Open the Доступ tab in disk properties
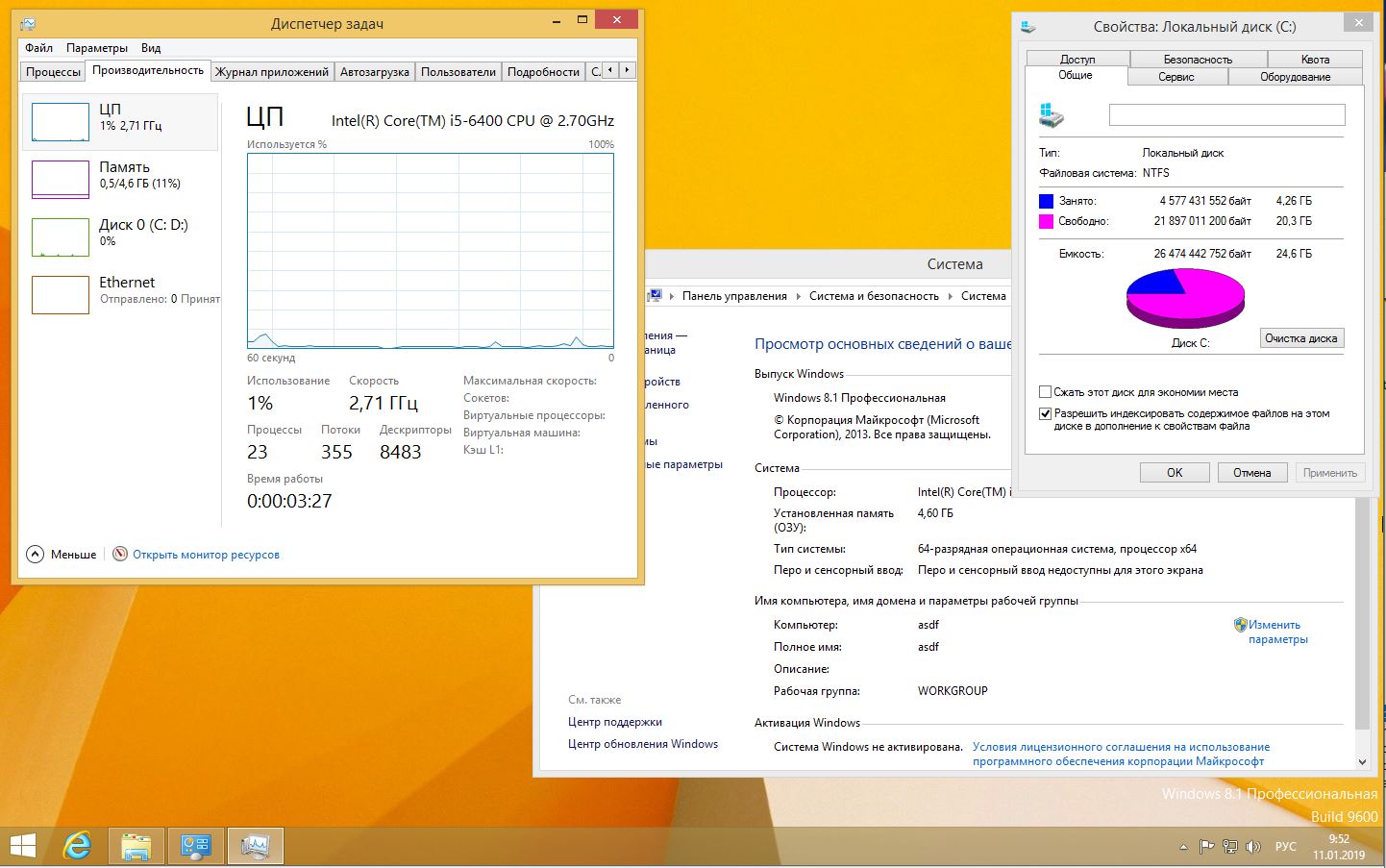The width and height of the screenshot is (1386, 868). coord(1077,59)
